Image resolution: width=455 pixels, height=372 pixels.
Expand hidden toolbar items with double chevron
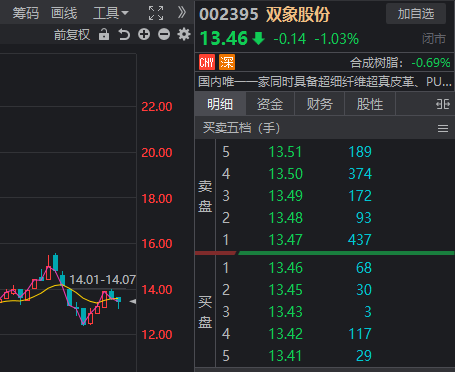coord(182,13)
